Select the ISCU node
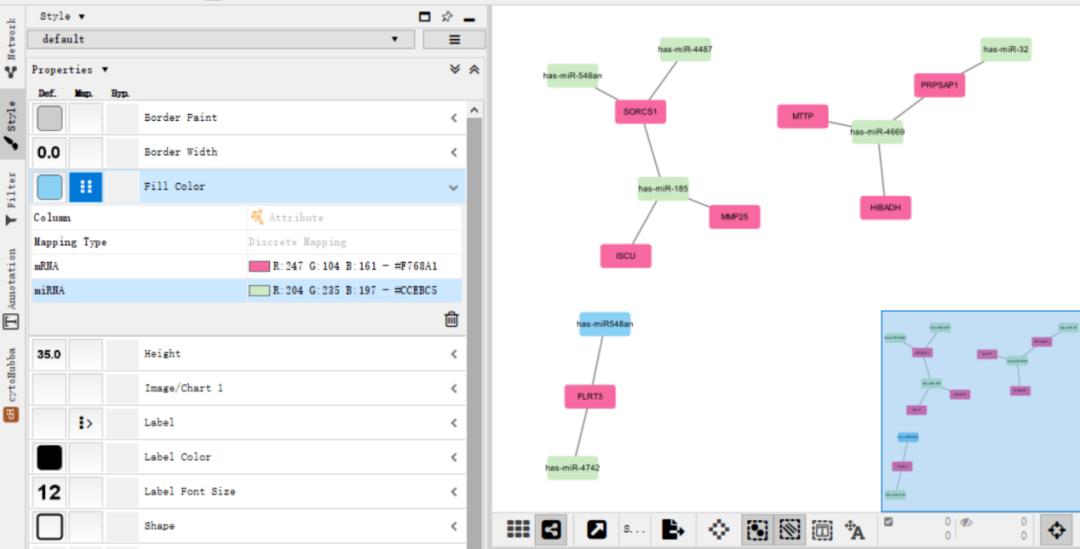The image size is (1080, 549). [x=625, y=256]
